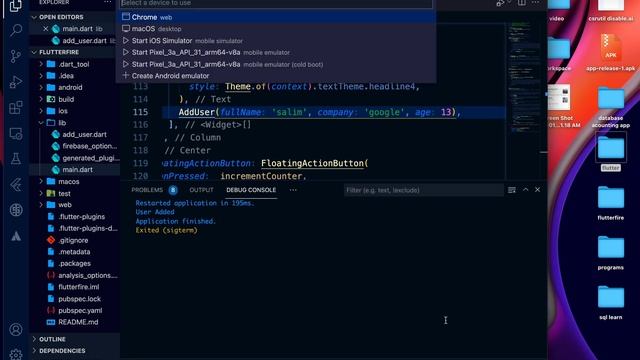Close the bottom panel
Image resolution: width=640 pixels, height=360 pixels.
[x=538, y=190]
